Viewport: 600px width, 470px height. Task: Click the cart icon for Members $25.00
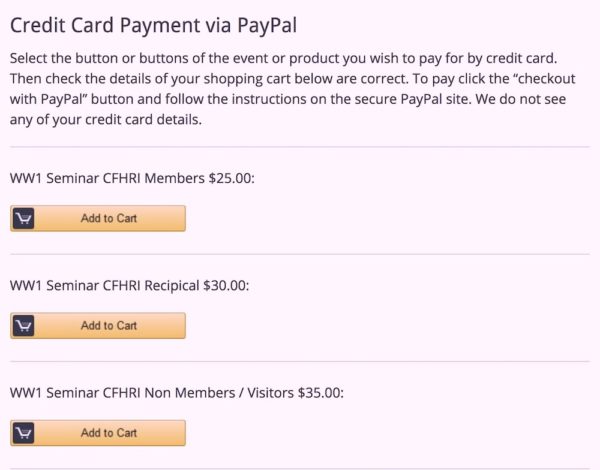point(24,218)
